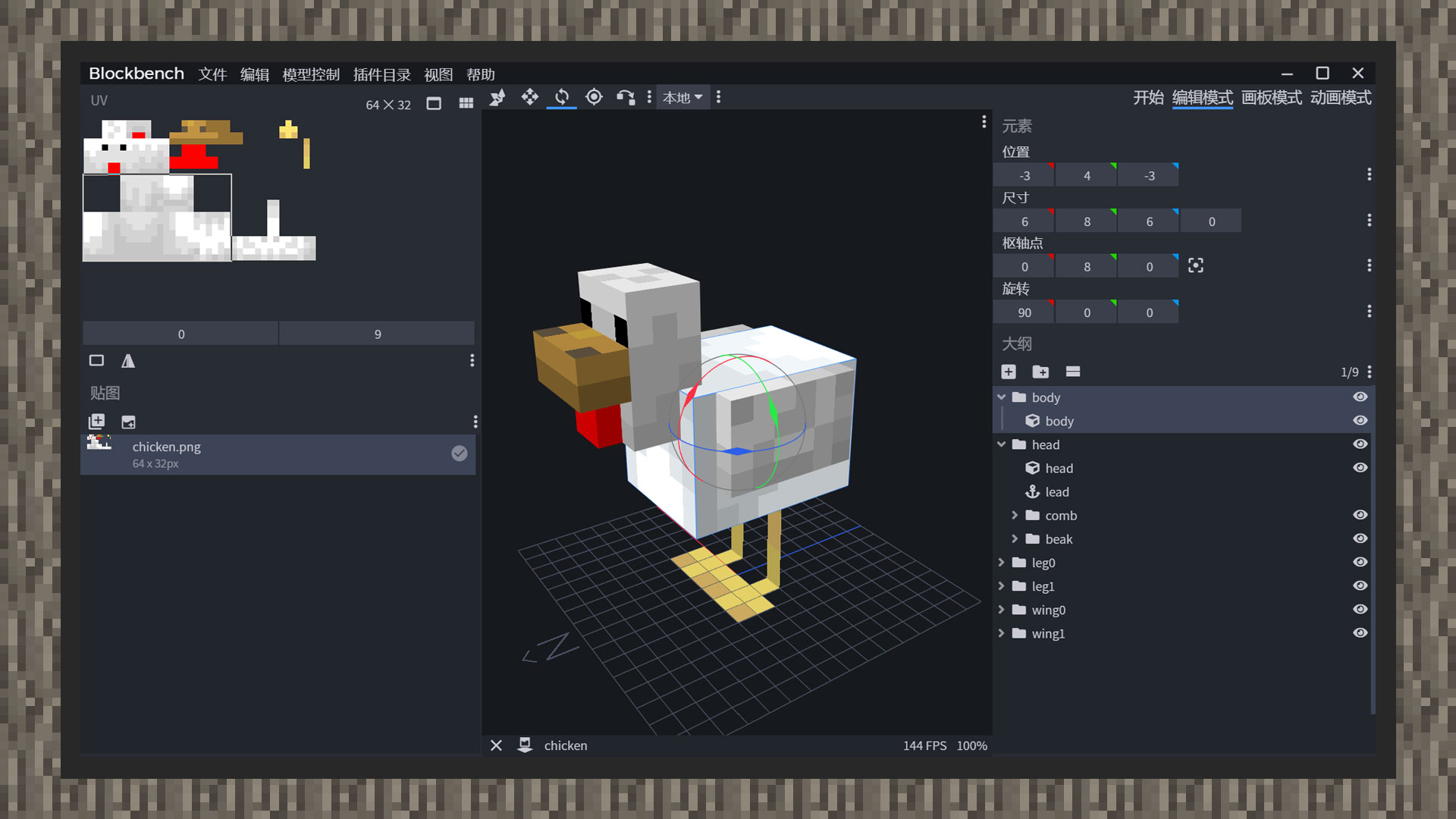Click UV slider showing 0
The image size is (1456, 819).
180,334
